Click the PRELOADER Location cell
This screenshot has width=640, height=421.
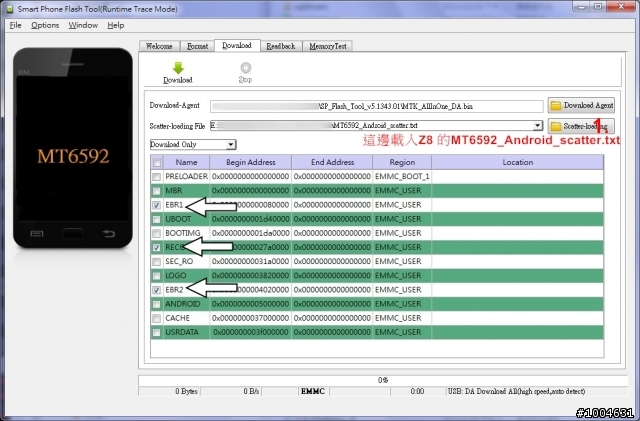(x=518, y=177)
